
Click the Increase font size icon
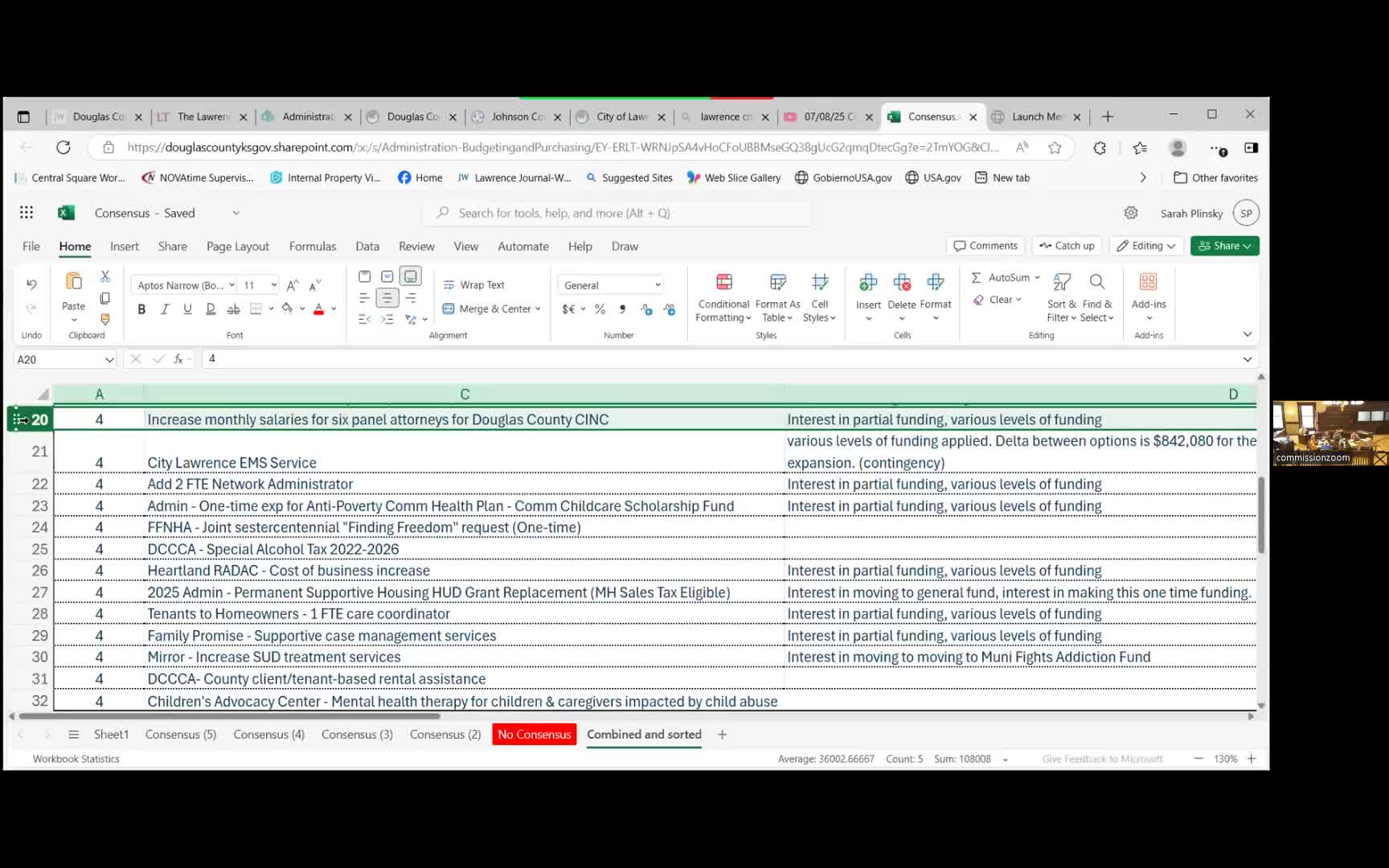pyautogui.click(x=293, y=285)
